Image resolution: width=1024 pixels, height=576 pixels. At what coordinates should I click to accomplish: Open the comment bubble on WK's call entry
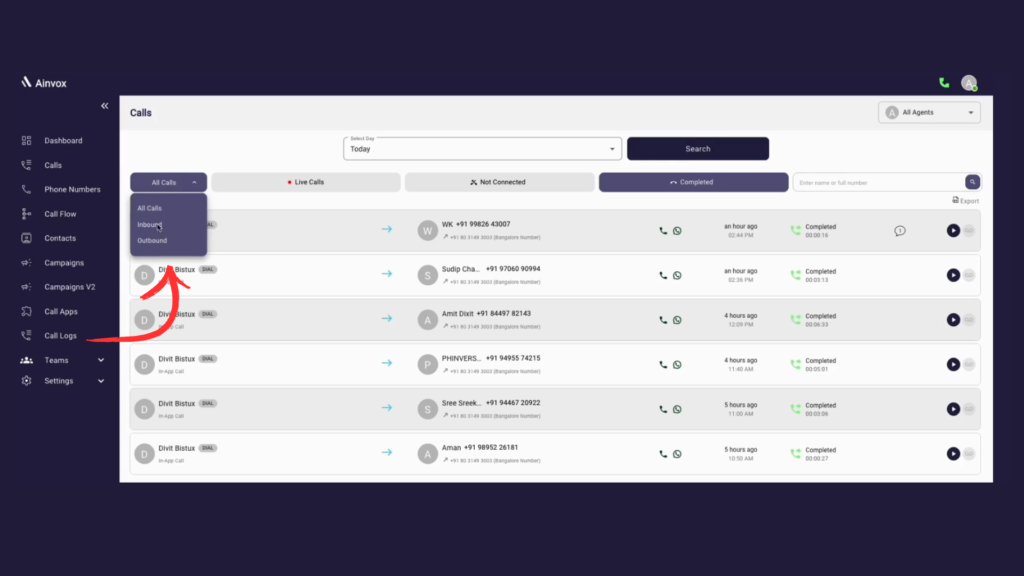pos(899,231)
